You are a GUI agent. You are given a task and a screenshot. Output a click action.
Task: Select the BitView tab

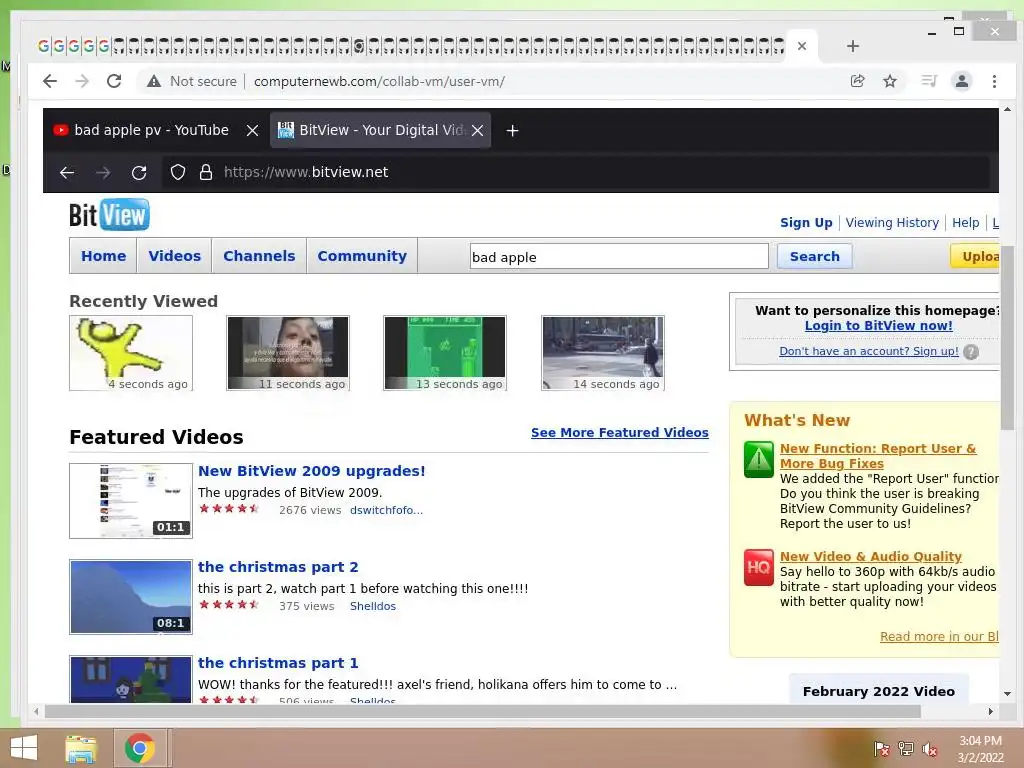371,130
